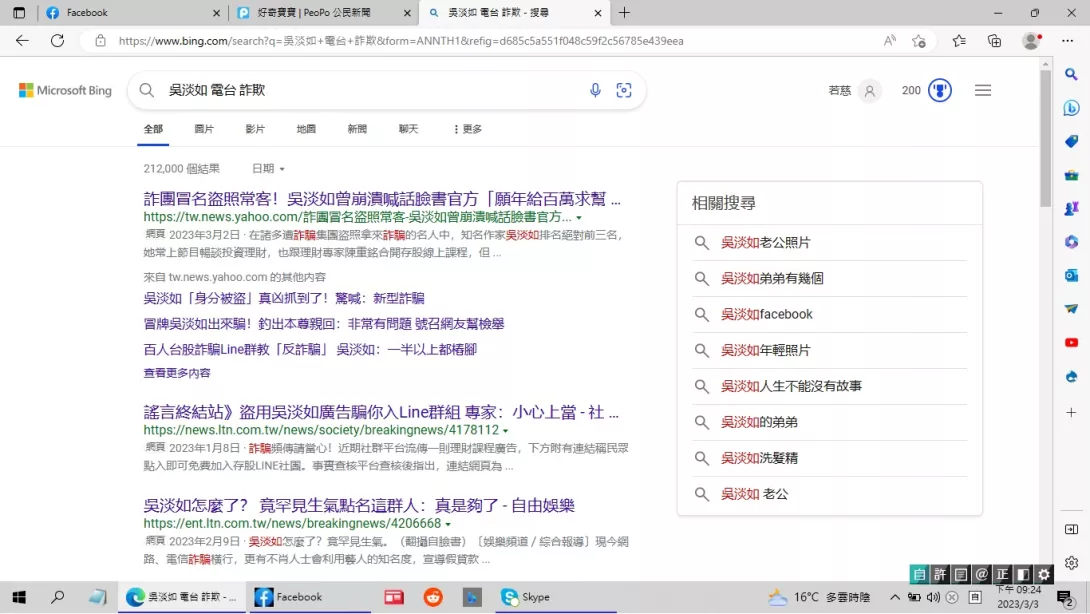The height and width of the screenshot is (614, 1090).
Task: View site information lock icon
Action: pos(101,41)
